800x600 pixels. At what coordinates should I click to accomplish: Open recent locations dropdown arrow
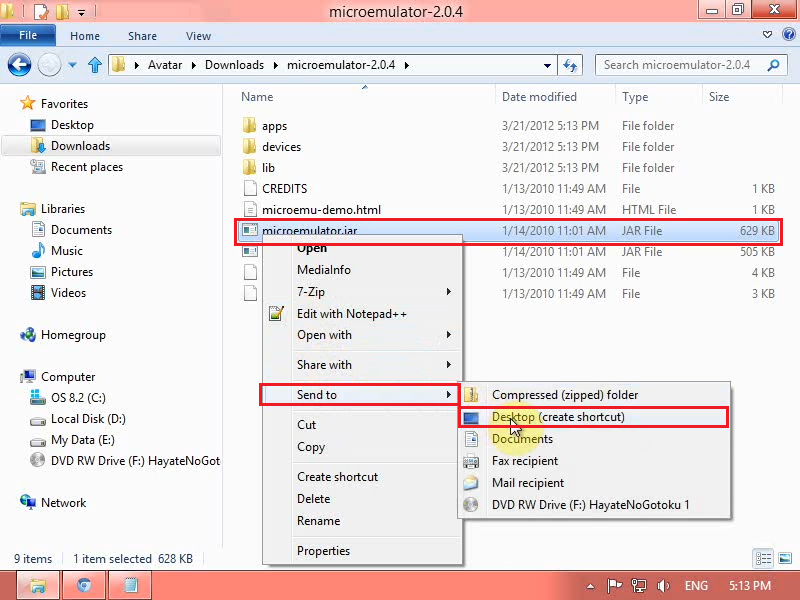72,65
